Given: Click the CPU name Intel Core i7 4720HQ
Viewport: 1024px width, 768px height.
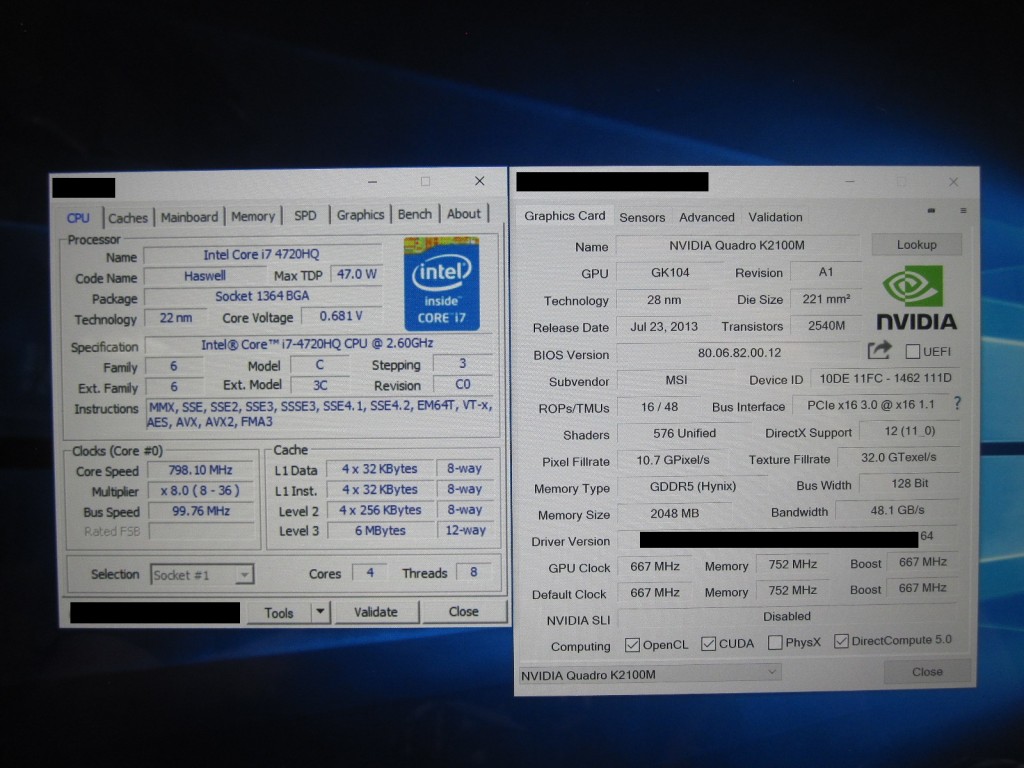Looking at the screenshot, I should (x=262, y=255).
